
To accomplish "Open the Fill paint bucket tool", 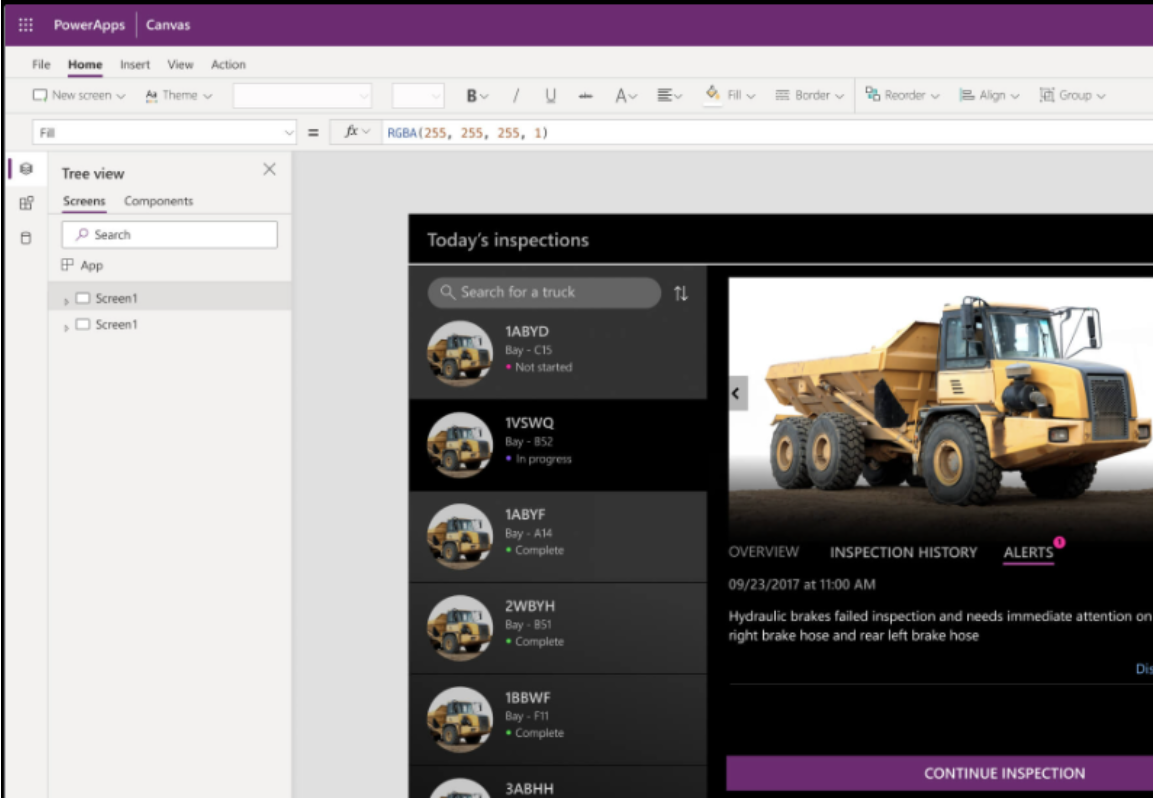I will [712, 92].
